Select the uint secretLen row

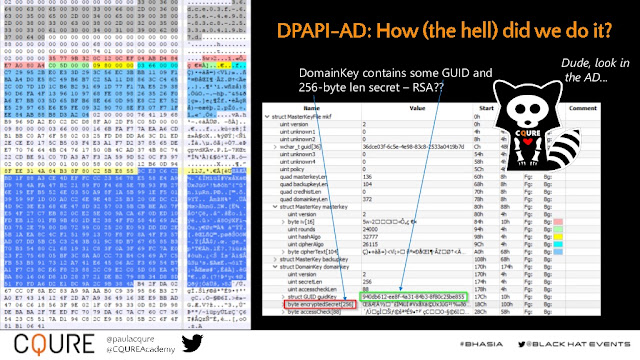[x=431, y=282]
